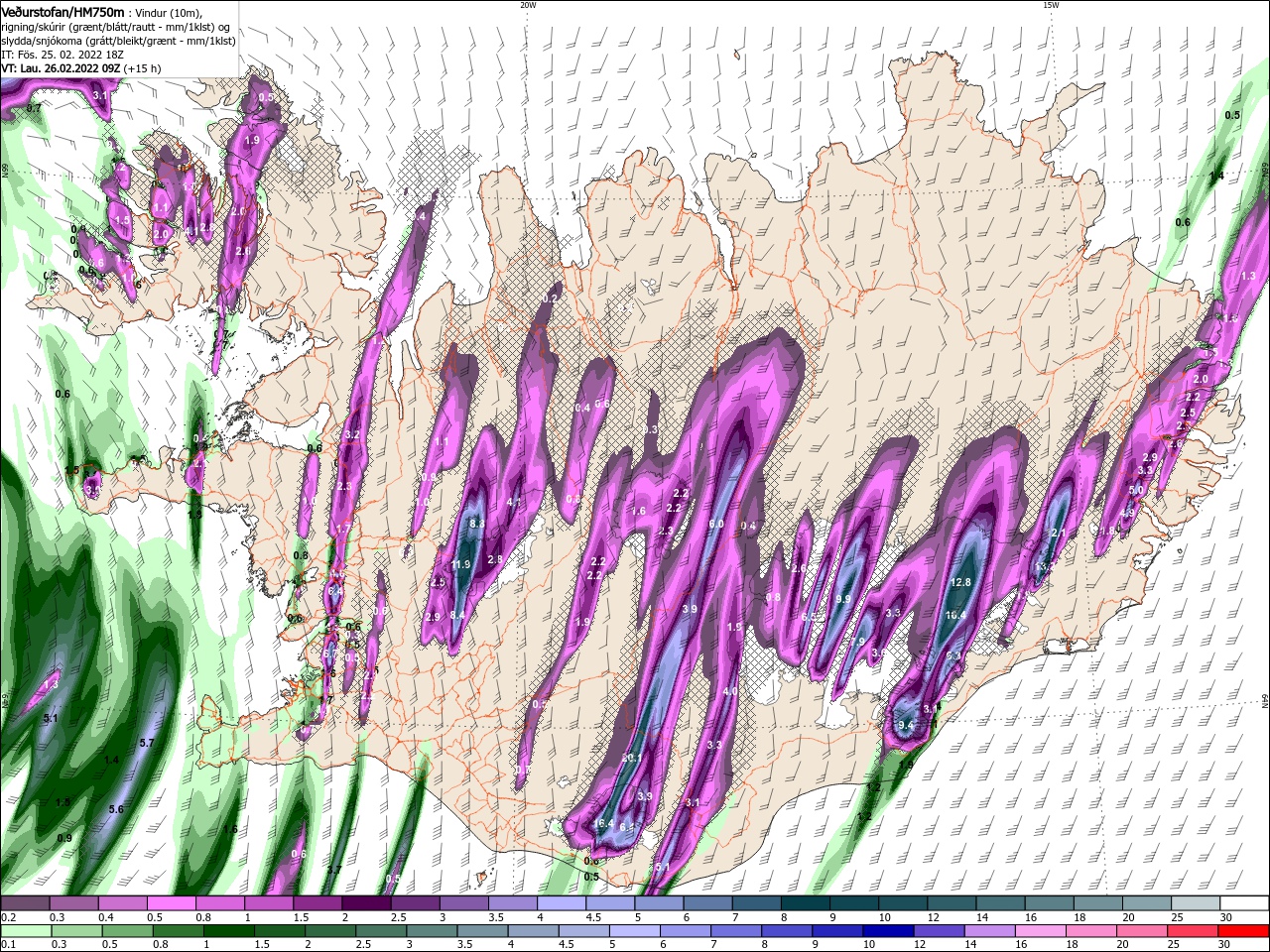Image resolution: width=1270 pixels, height=952 pixels.
Task: Click the 13.2 precipitation value on the map
Action: [1043, 567]
